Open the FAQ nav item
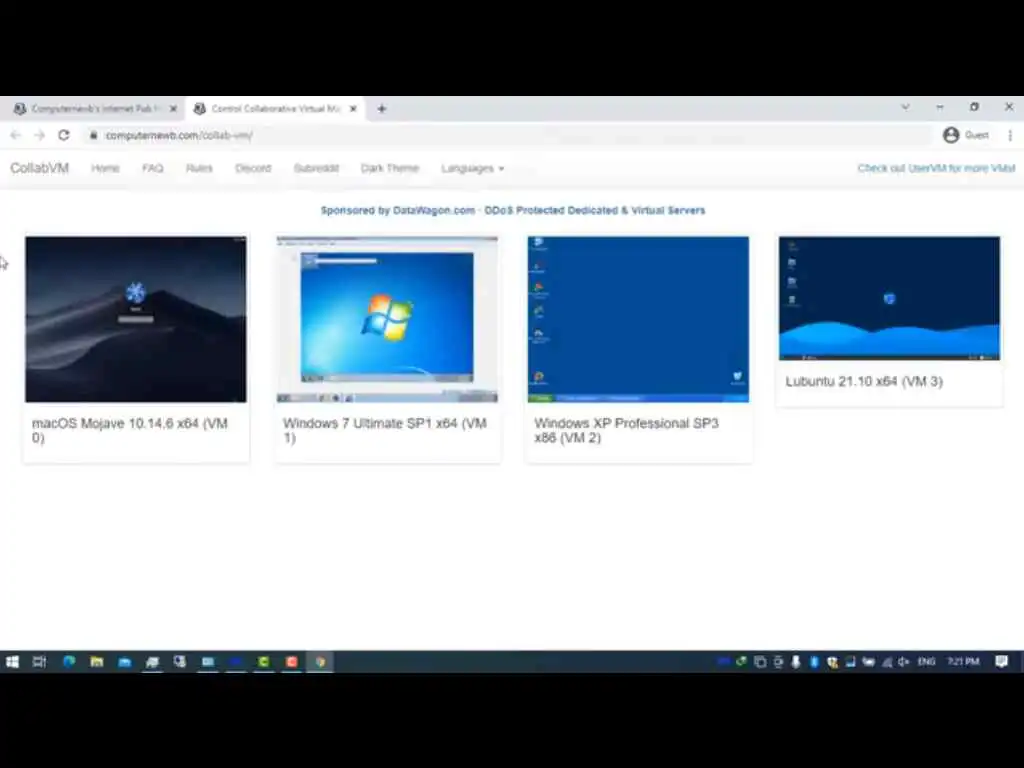 pyautogui.click(x=152, y=168)
